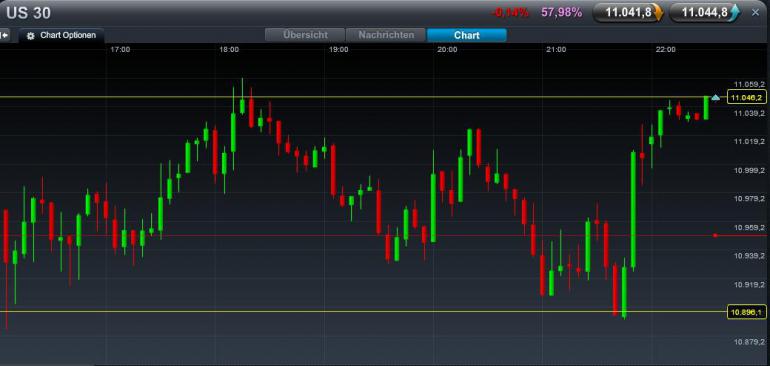This screenshot has height=366, width=770.
Task: Click the collapse-panel arrow left of Chart Optionen
Action: 4,35
